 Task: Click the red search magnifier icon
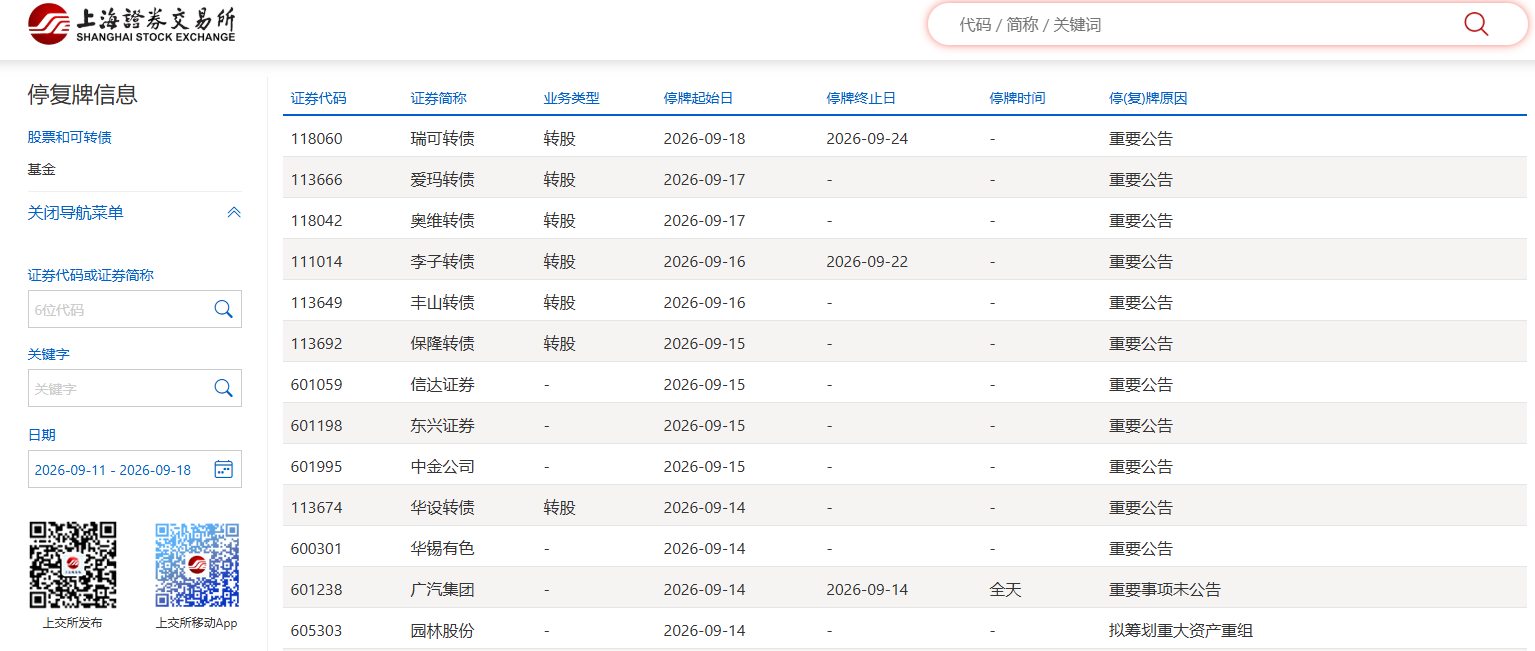coord(1476,24)
